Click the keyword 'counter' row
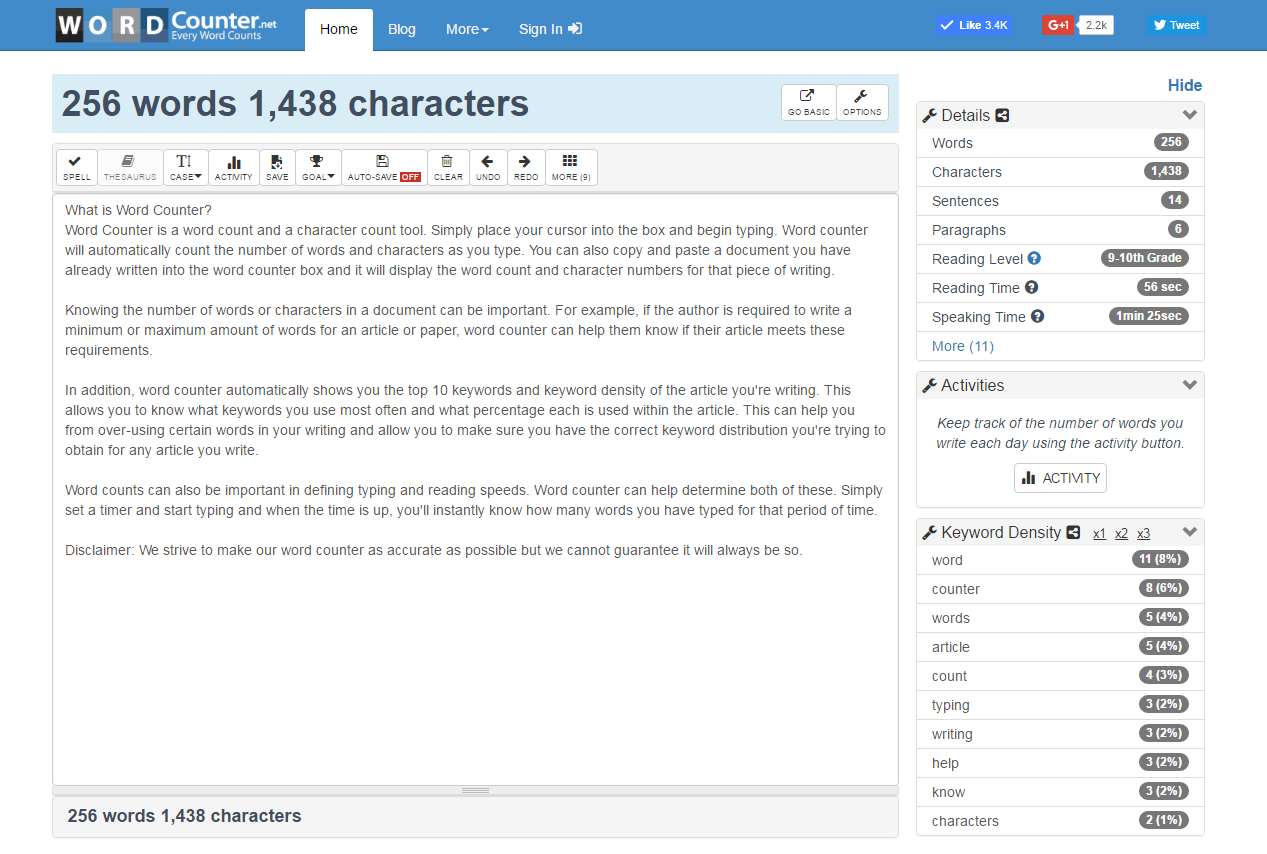 (1060, 589)
